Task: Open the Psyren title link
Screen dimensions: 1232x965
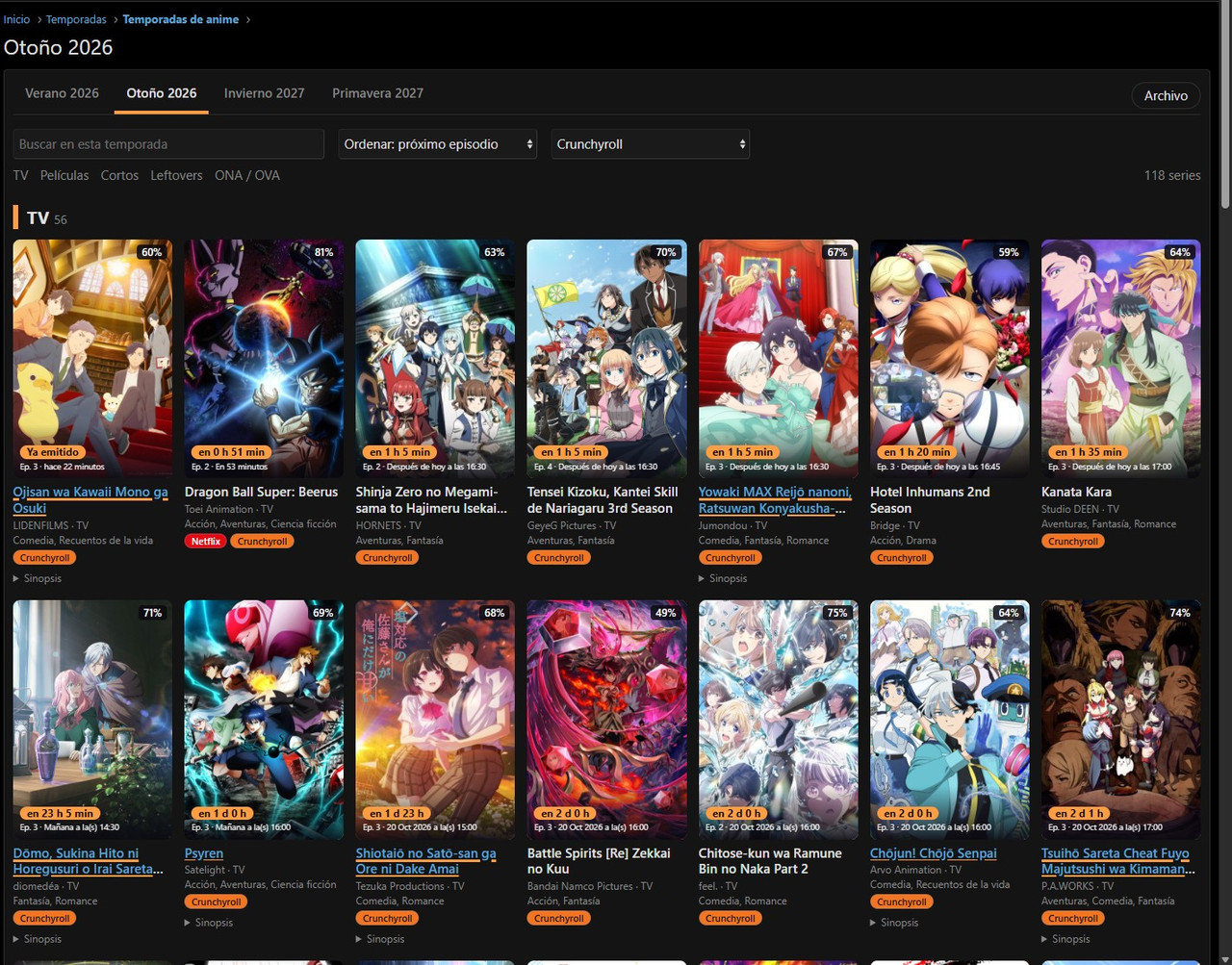Action: (204, 853)
